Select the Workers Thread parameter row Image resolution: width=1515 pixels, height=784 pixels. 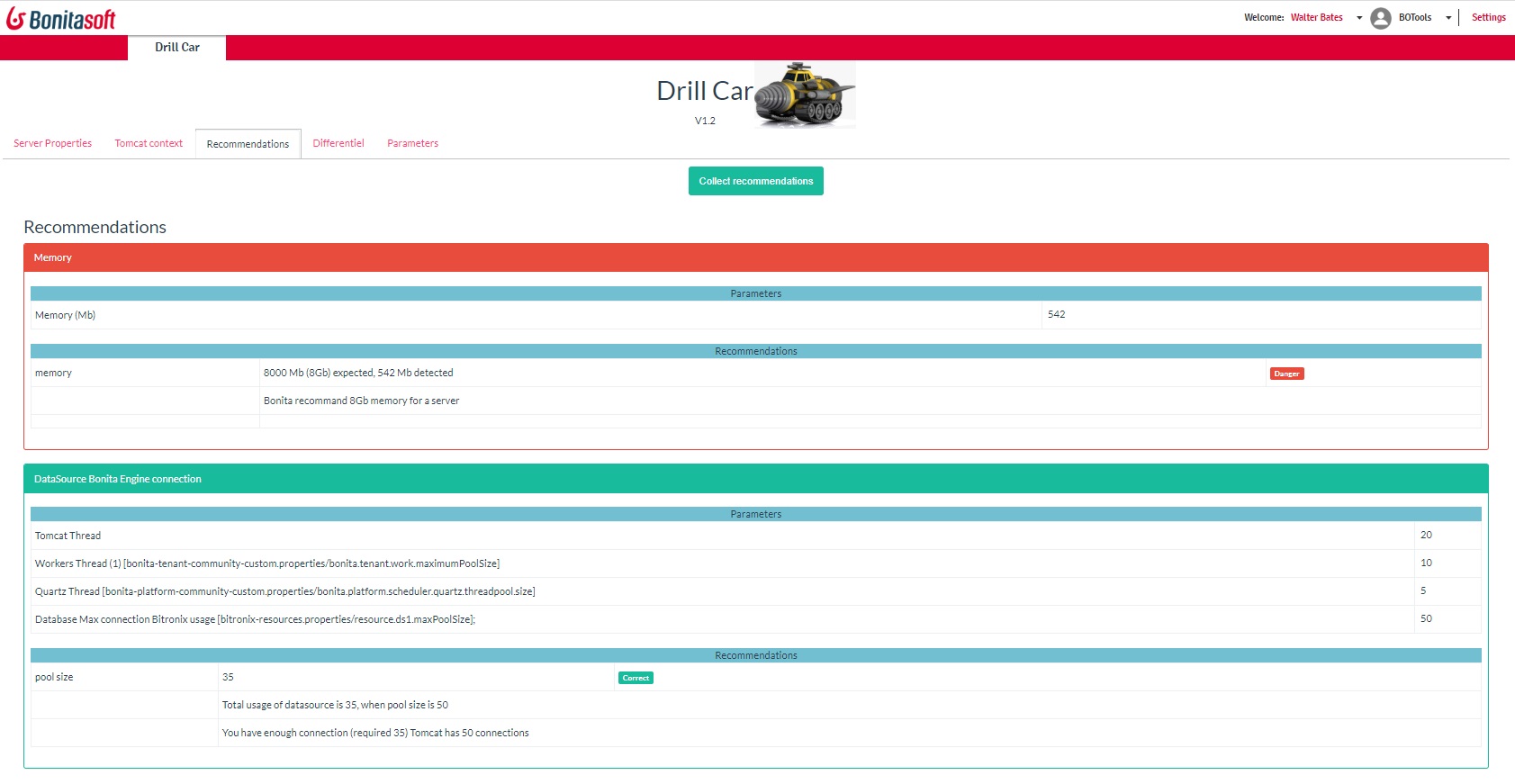(x=756, y=563)
